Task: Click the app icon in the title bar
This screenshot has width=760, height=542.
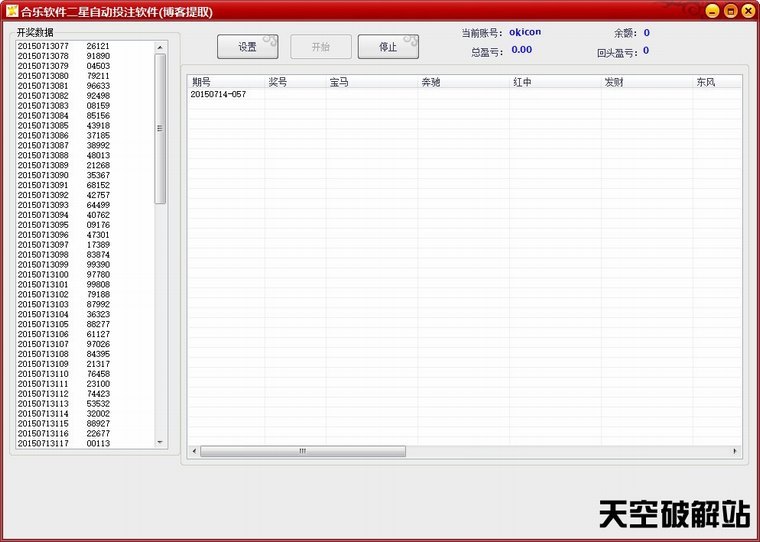Action: pyautogui.click(x=11, y=11)
